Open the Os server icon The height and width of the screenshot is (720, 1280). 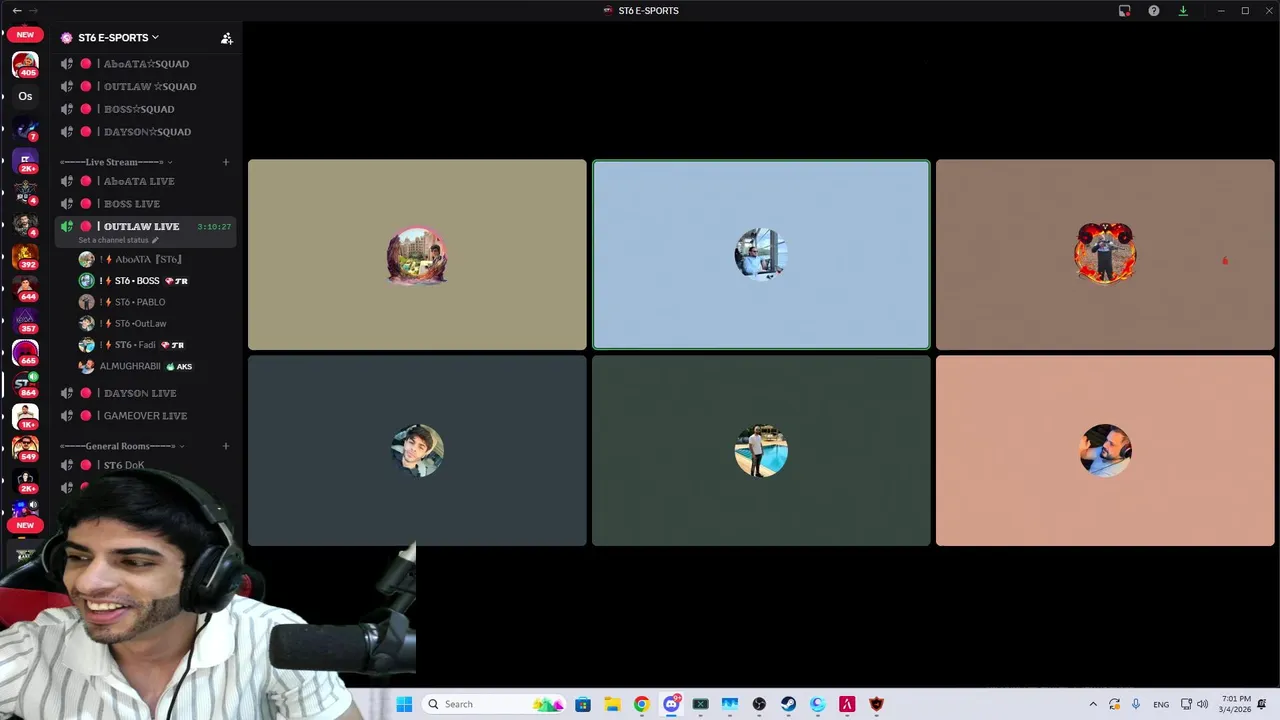click(x=25, y=97)
